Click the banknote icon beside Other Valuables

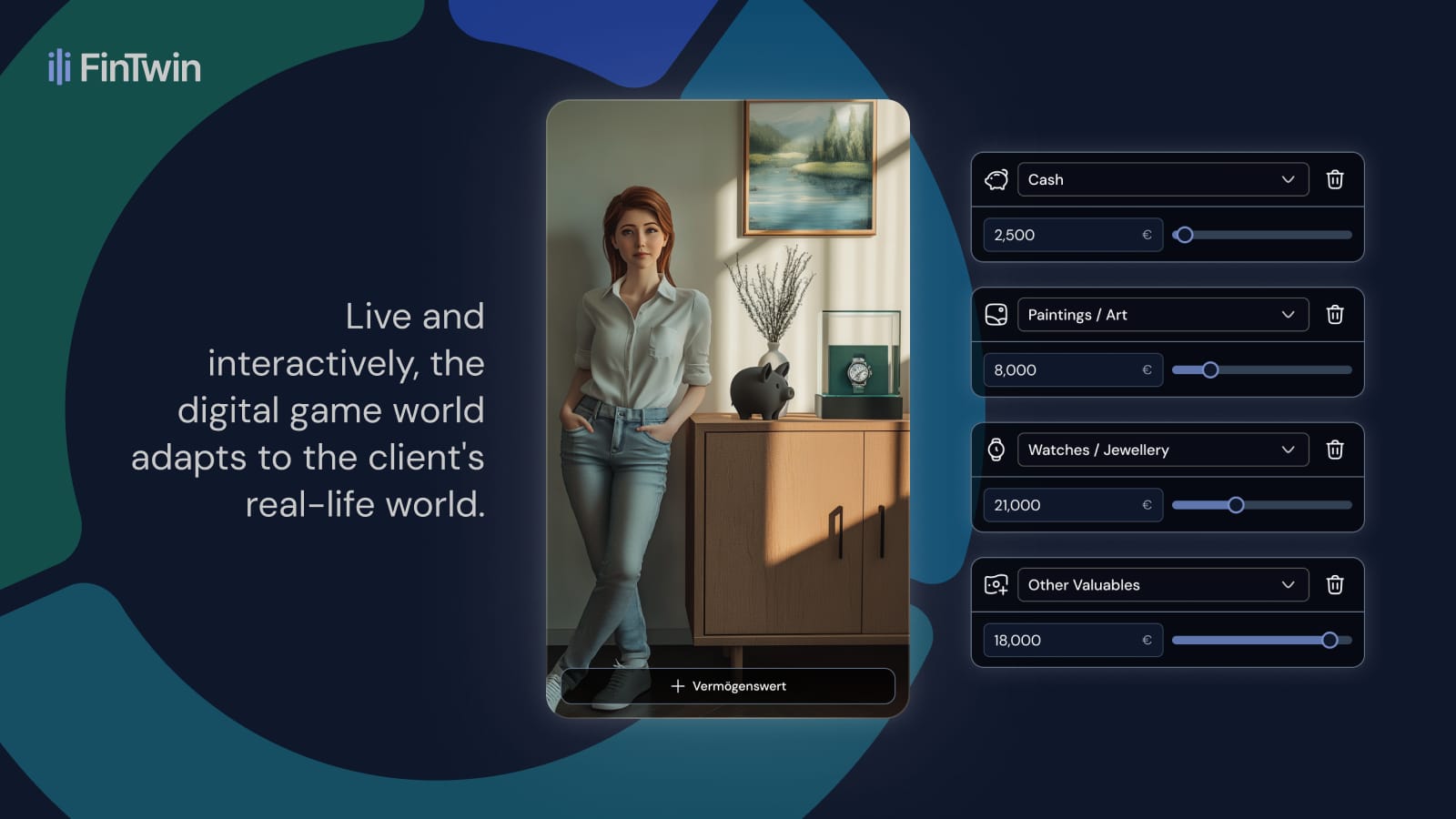pos(996,585)
